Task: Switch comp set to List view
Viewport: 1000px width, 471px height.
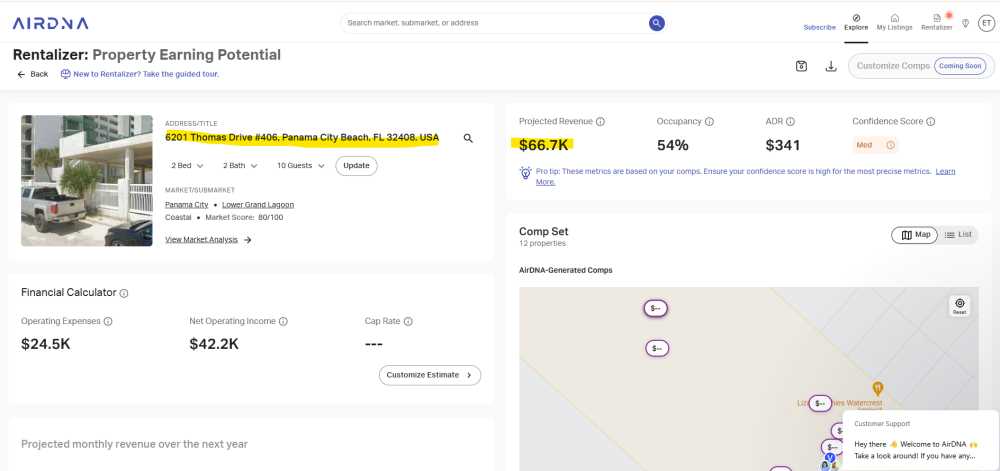Action: pos(958,235)
